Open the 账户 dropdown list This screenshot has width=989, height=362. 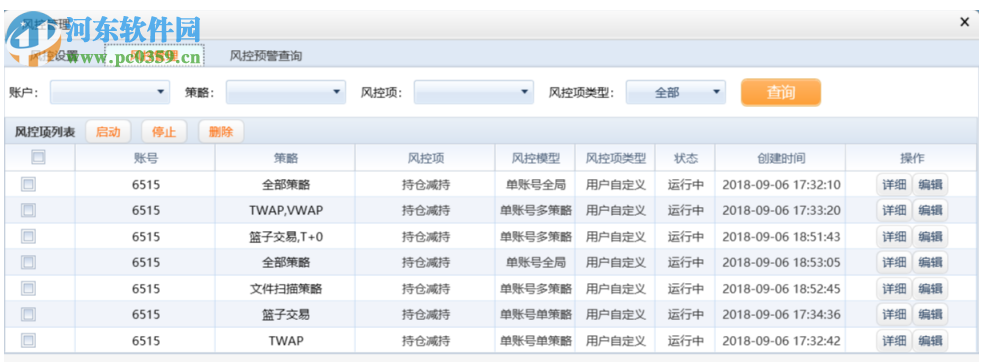110,92
